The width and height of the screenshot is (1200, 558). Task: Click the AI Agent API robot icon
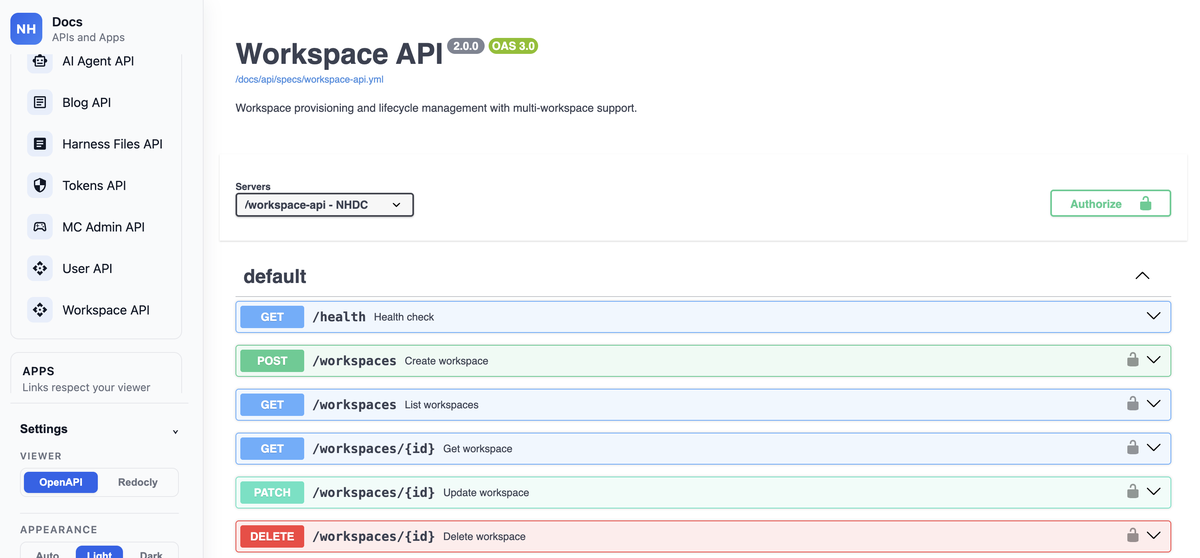pyautogui.click(x=40, y=61)
